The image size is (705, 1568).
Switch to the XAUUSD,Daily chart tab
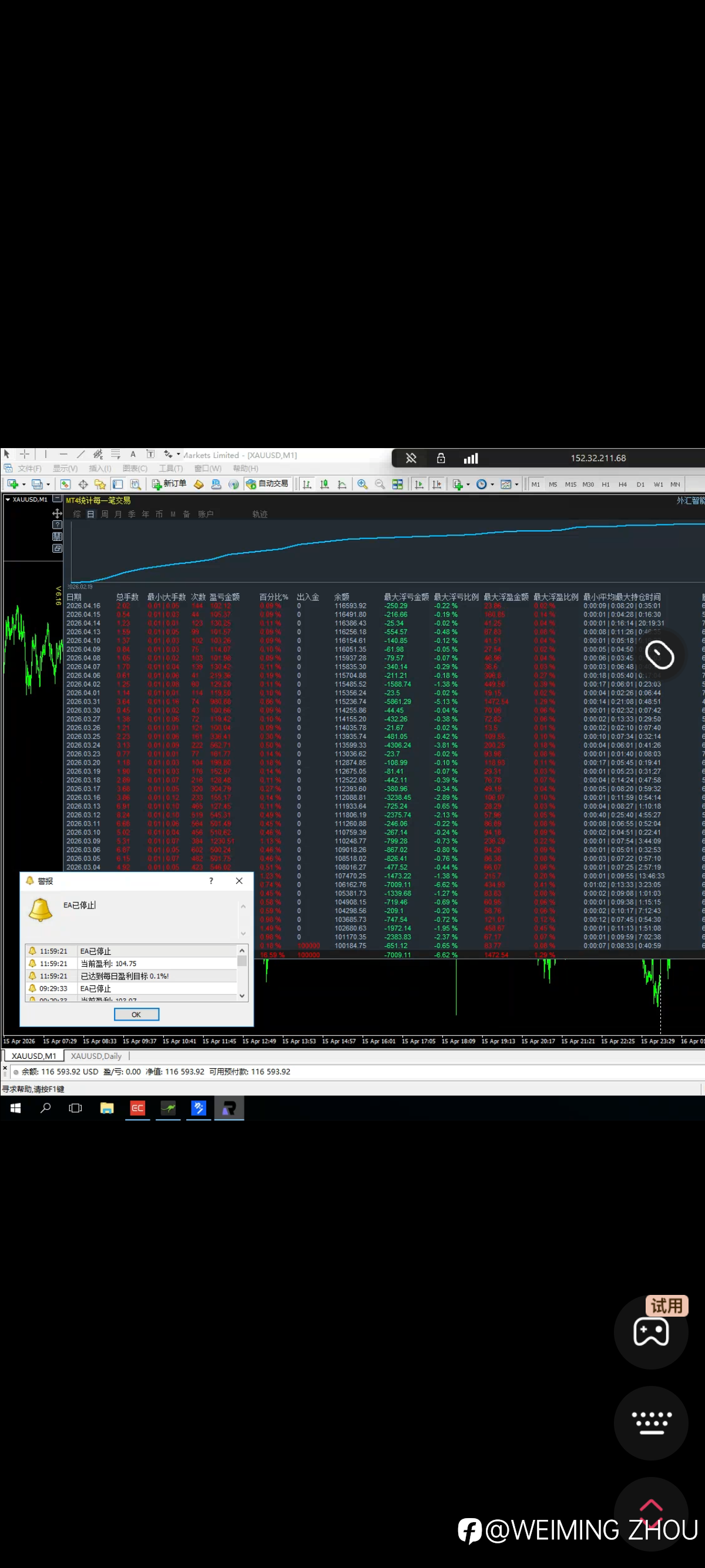96,1055
